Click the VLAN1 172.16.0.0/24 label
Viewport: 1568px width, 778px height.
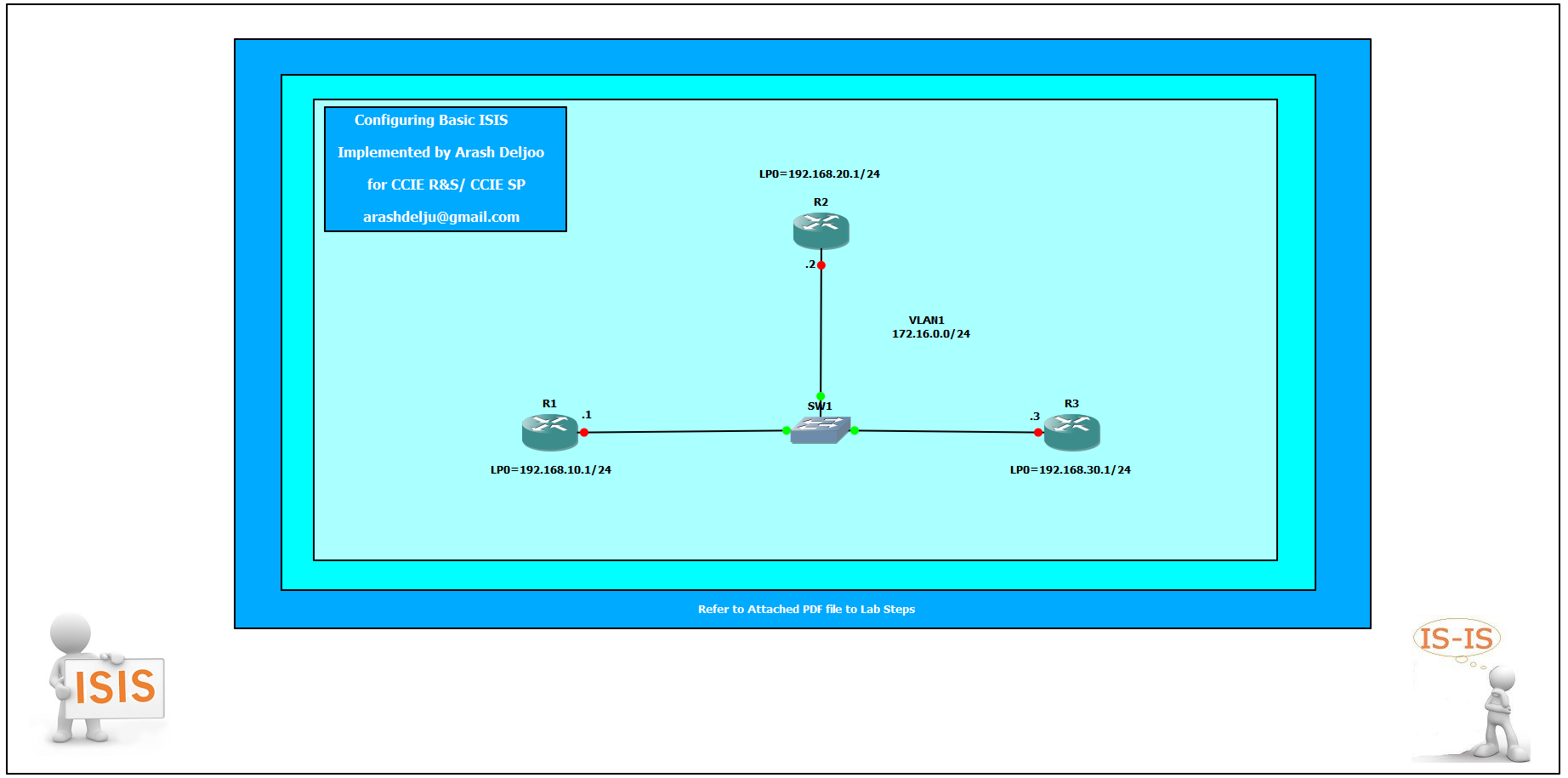(x=930, y=327)
